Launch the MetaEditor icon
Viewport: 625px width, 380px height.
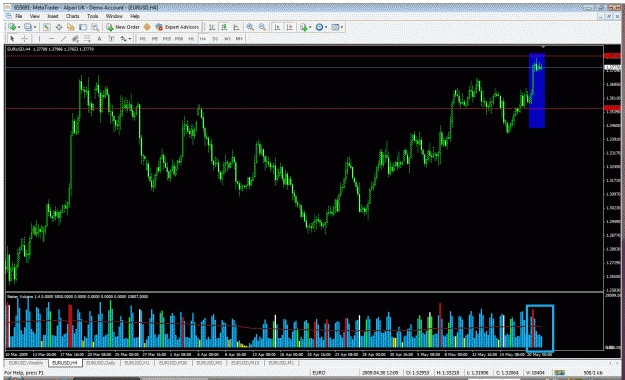click(x=147, y=27)
